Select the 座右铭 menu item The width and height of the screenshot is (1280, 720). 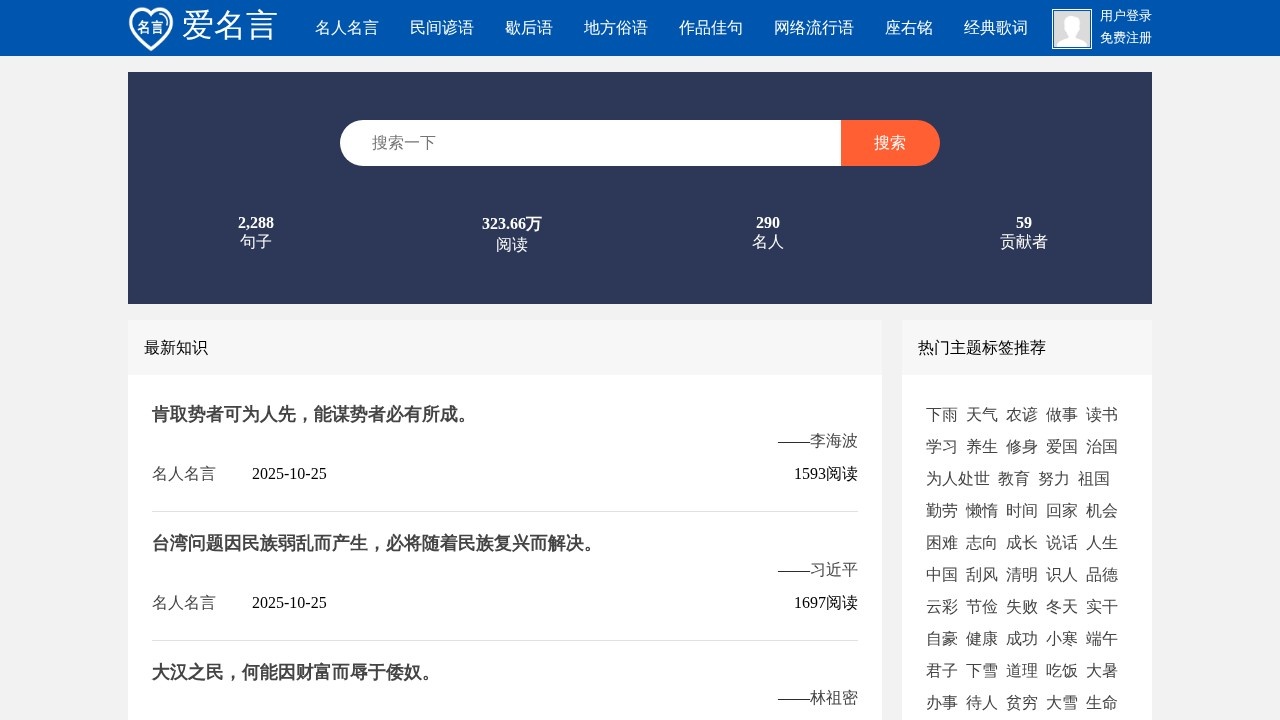coord(908,28)
